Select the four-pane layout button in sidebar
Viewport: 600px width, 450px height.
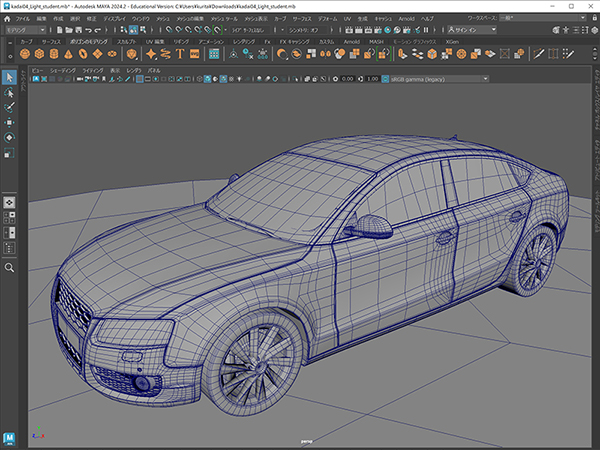coord(9,218)
